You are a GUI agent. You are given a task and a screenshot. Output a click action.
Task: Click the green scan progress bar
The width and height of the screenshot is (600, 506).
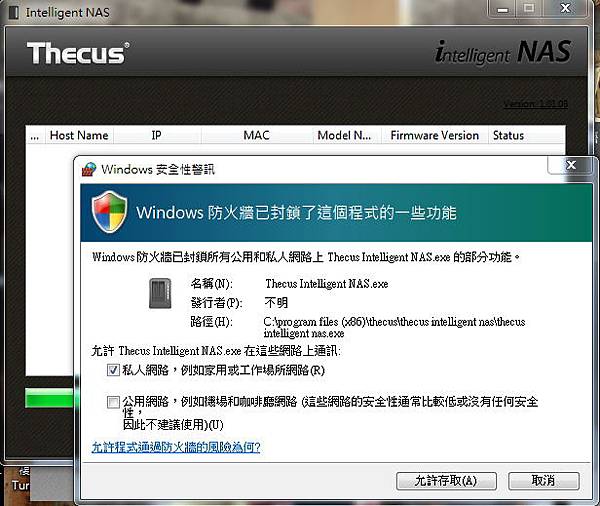(x=49, y=398)
